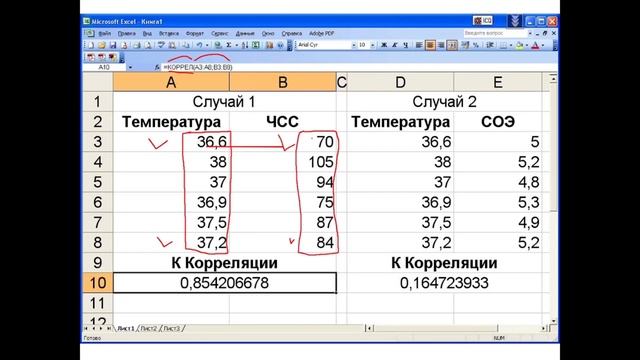Viewport: 640px width, 360px height.
Task: Switch to sheet tab Лист2
Action: pyautogui.click(x=149, y=328)
